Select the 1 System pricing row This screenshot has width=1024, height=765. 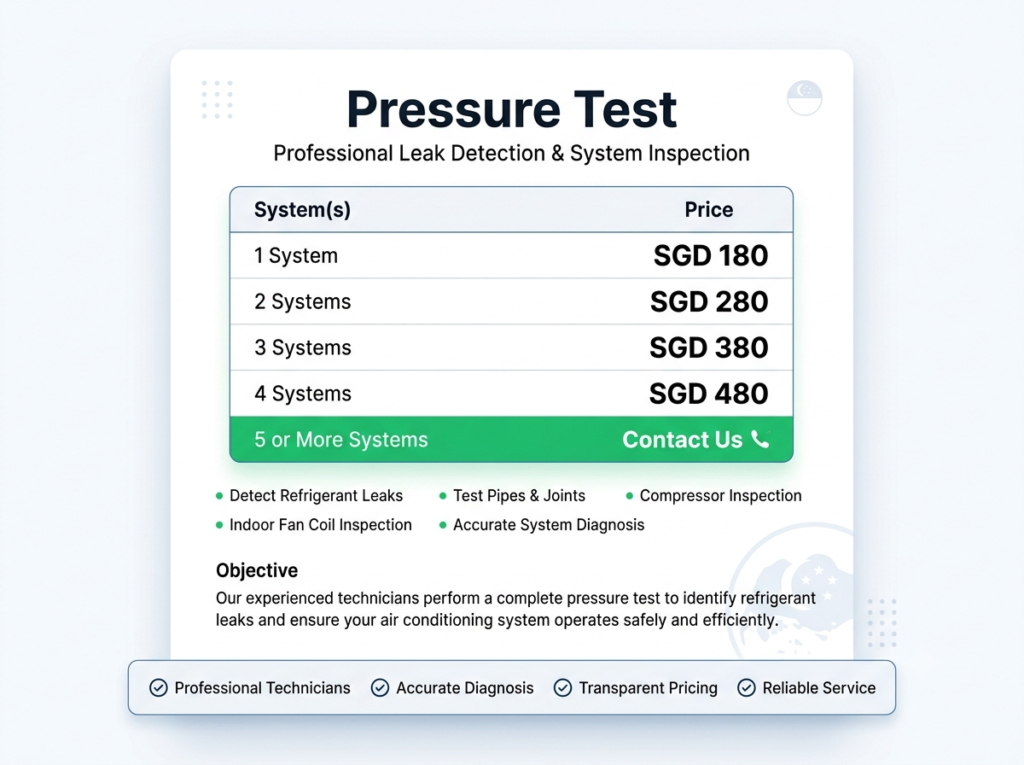pyautogui.click(x=511, y=255)
